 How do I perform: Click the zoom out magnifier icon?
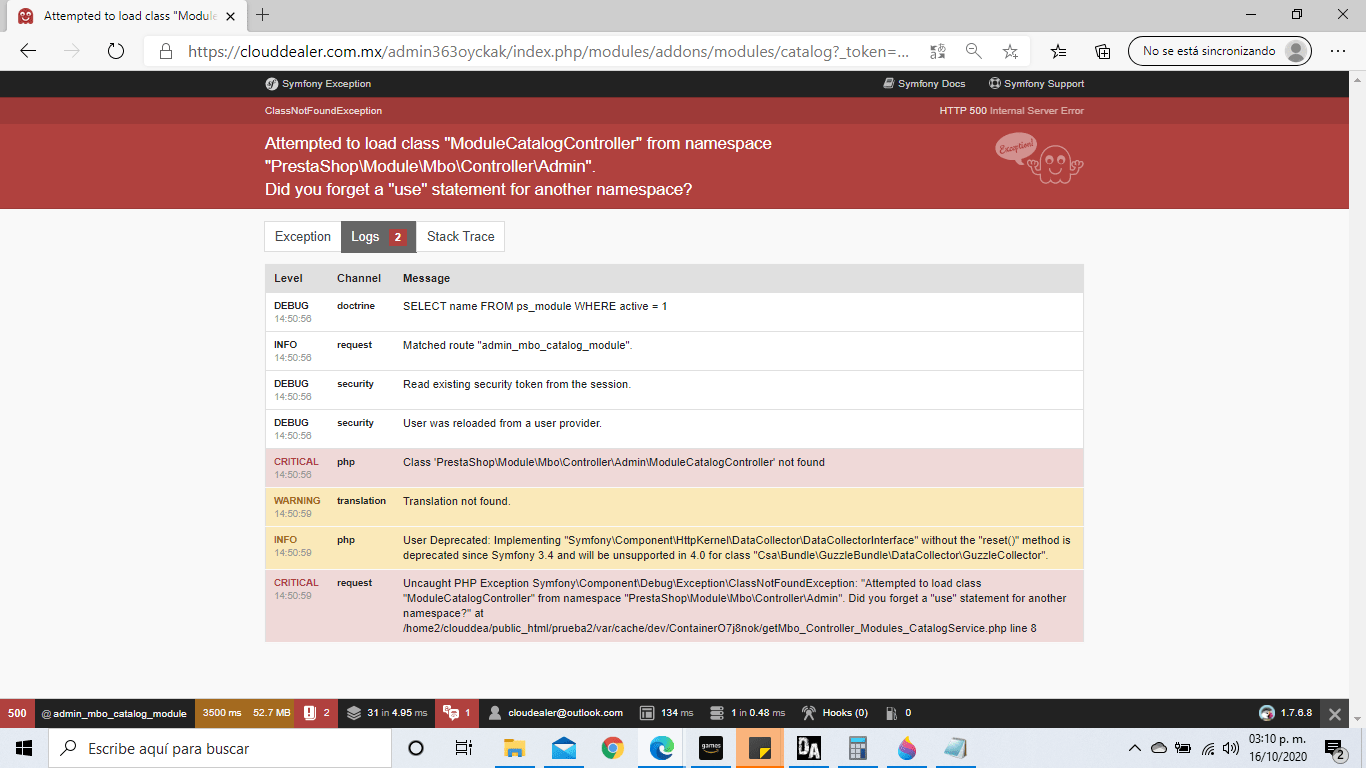973,51
